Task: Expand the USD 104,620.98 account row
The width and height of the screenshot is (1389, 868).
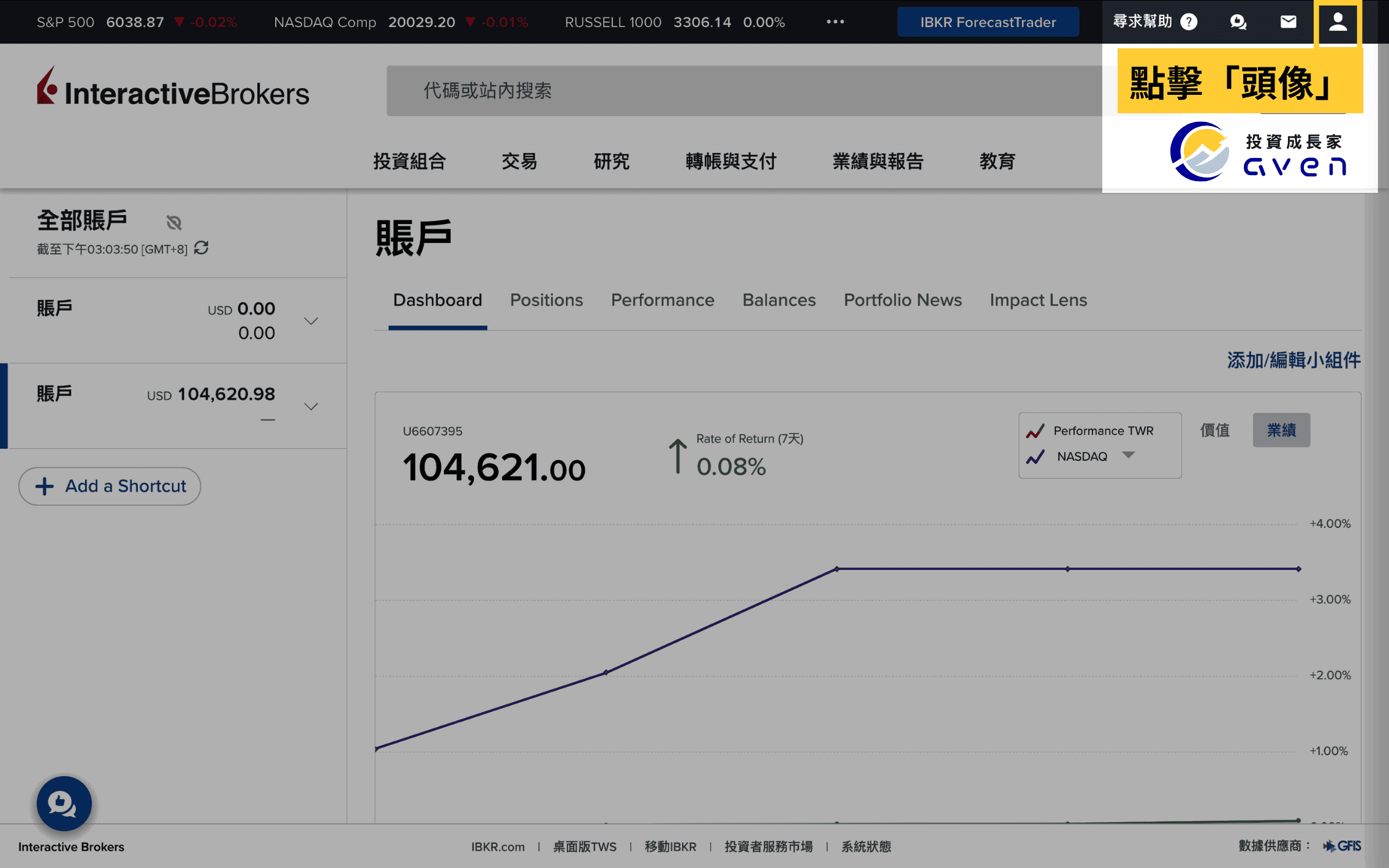Action: click(x=311, y=406)
